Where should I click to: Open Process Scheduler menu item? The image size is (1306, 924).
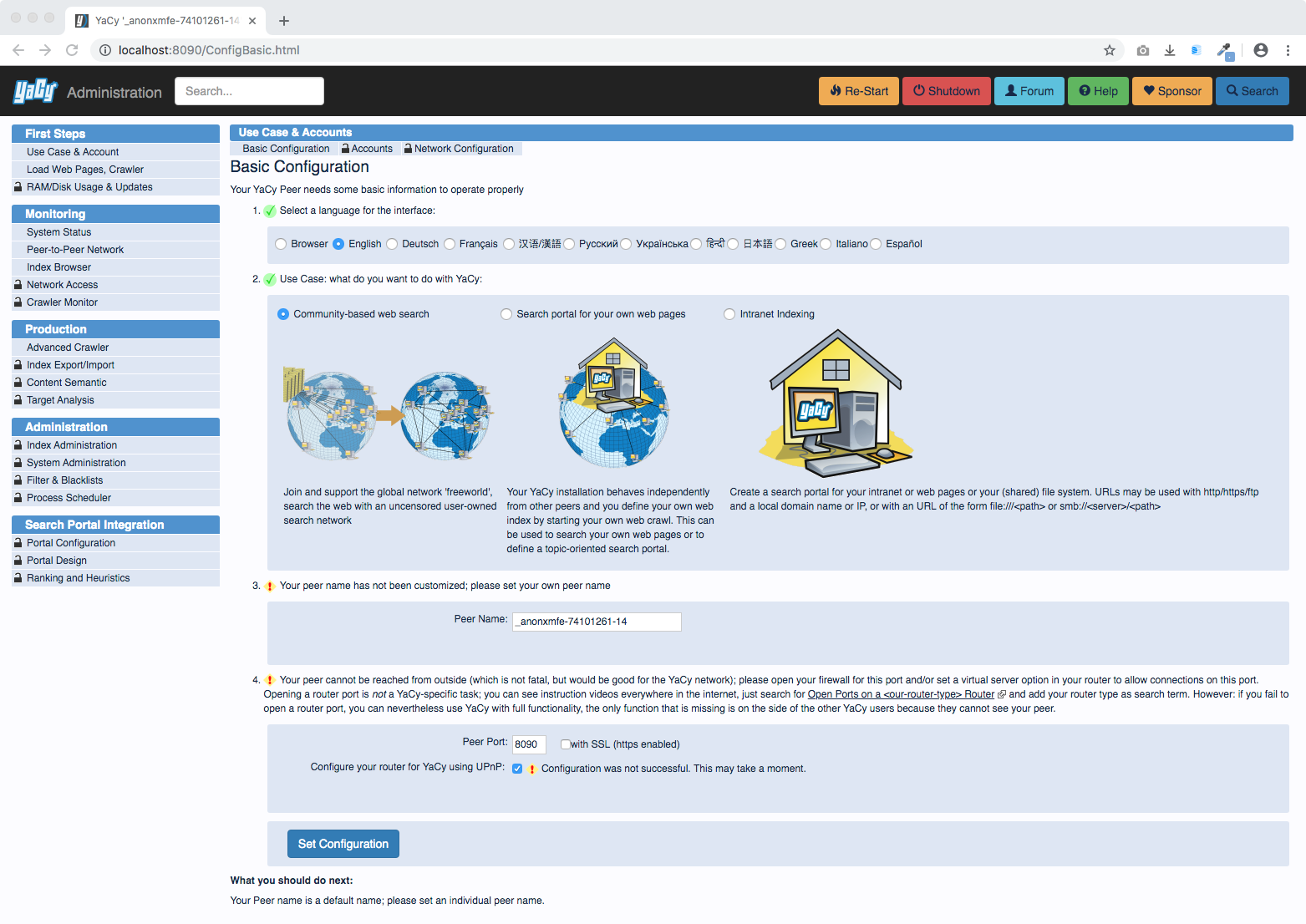click(115, 498)
